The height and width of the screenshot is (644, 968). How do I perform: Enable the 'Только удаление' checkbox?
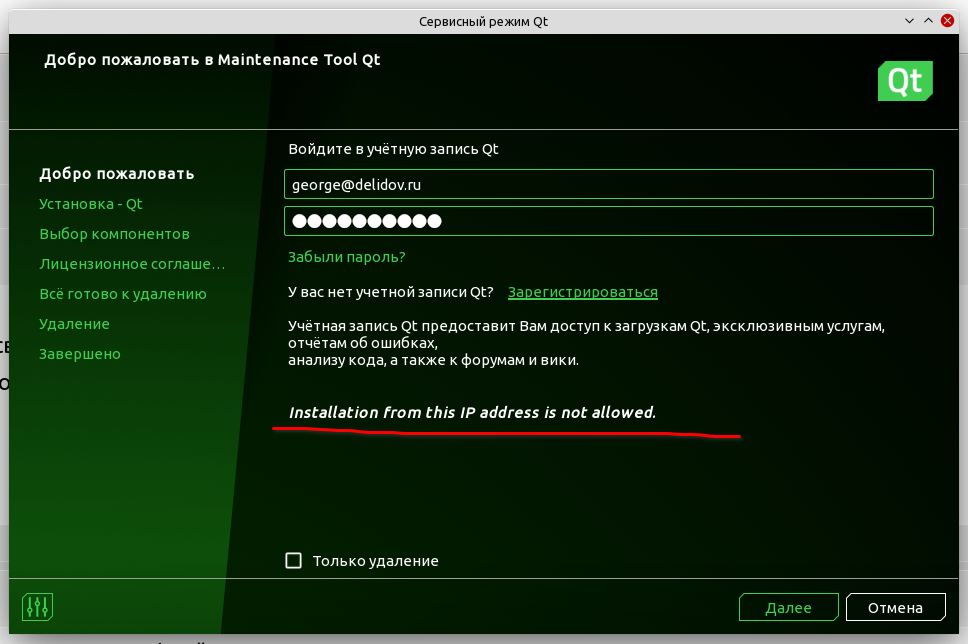click(293, 561)
